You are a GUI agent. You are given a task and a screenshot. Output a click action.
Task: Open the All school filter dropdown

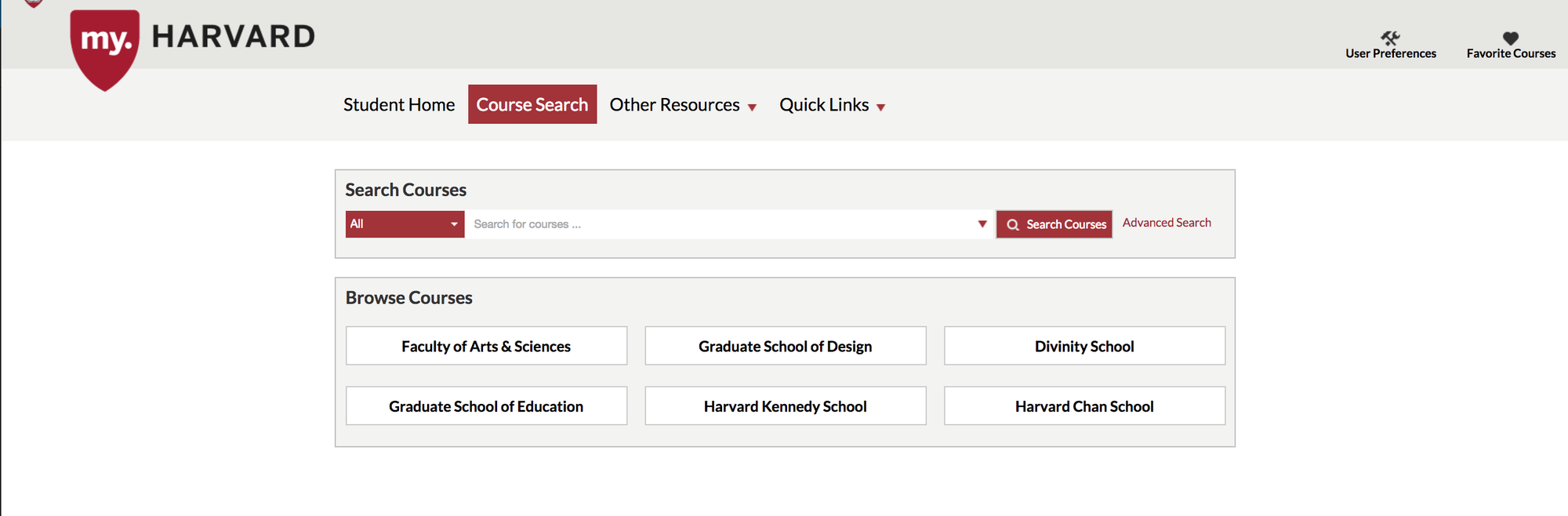click(405, 224)
